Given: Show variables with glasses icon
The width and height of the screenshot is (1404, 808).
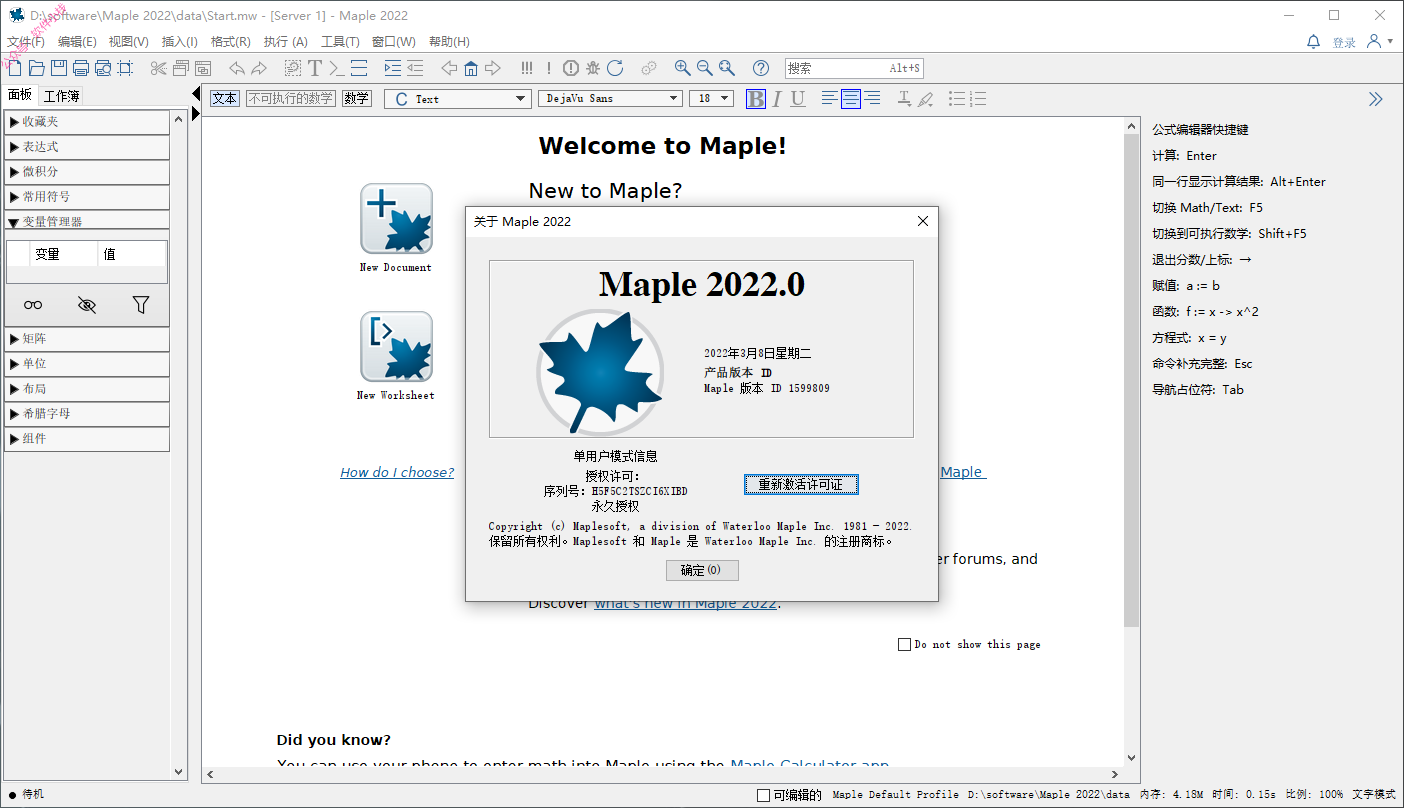Looking at the screenshot, I should click(33, 305).
